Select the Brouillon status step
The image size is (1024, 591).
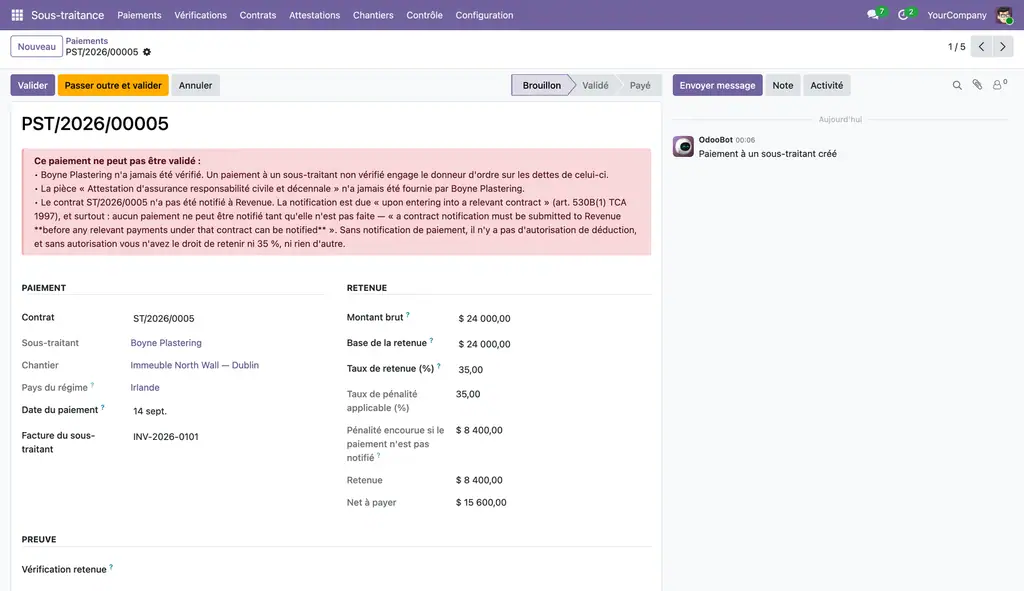(x=541, y=86)
